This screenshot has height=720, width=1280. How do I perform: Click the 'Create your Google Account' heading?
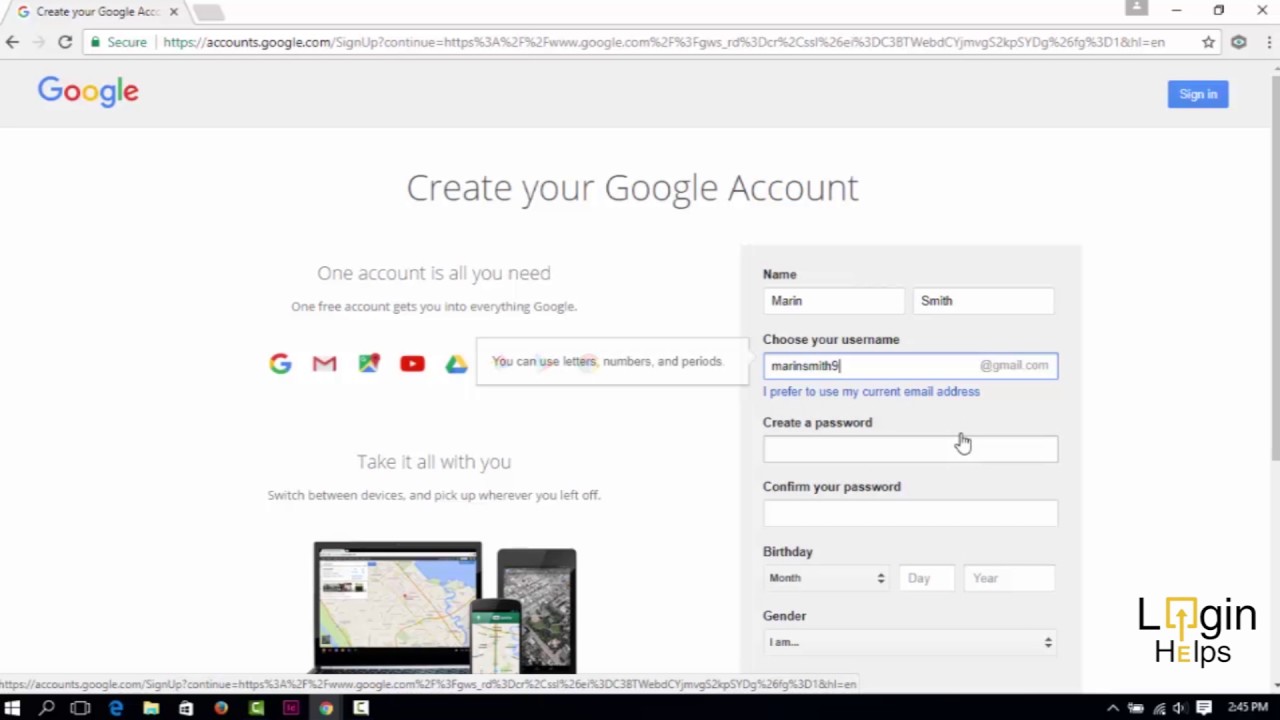pyautogui.click(x=632, y=188)
